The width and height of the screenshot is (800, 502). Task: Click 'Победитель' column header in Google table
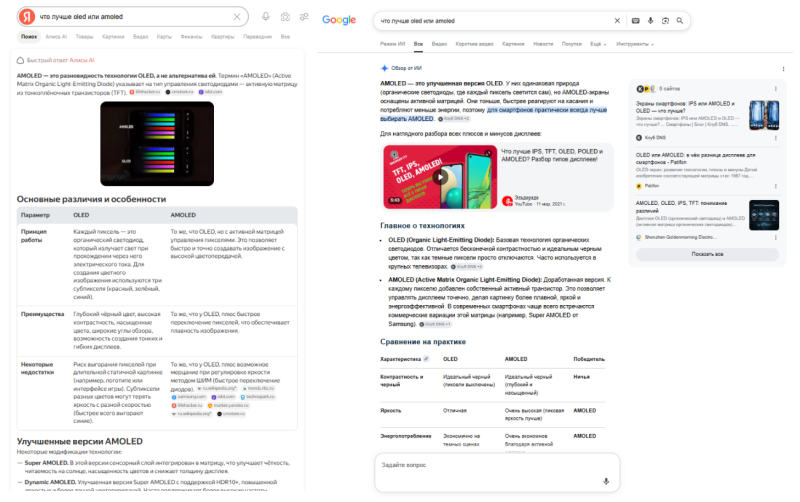589,359
